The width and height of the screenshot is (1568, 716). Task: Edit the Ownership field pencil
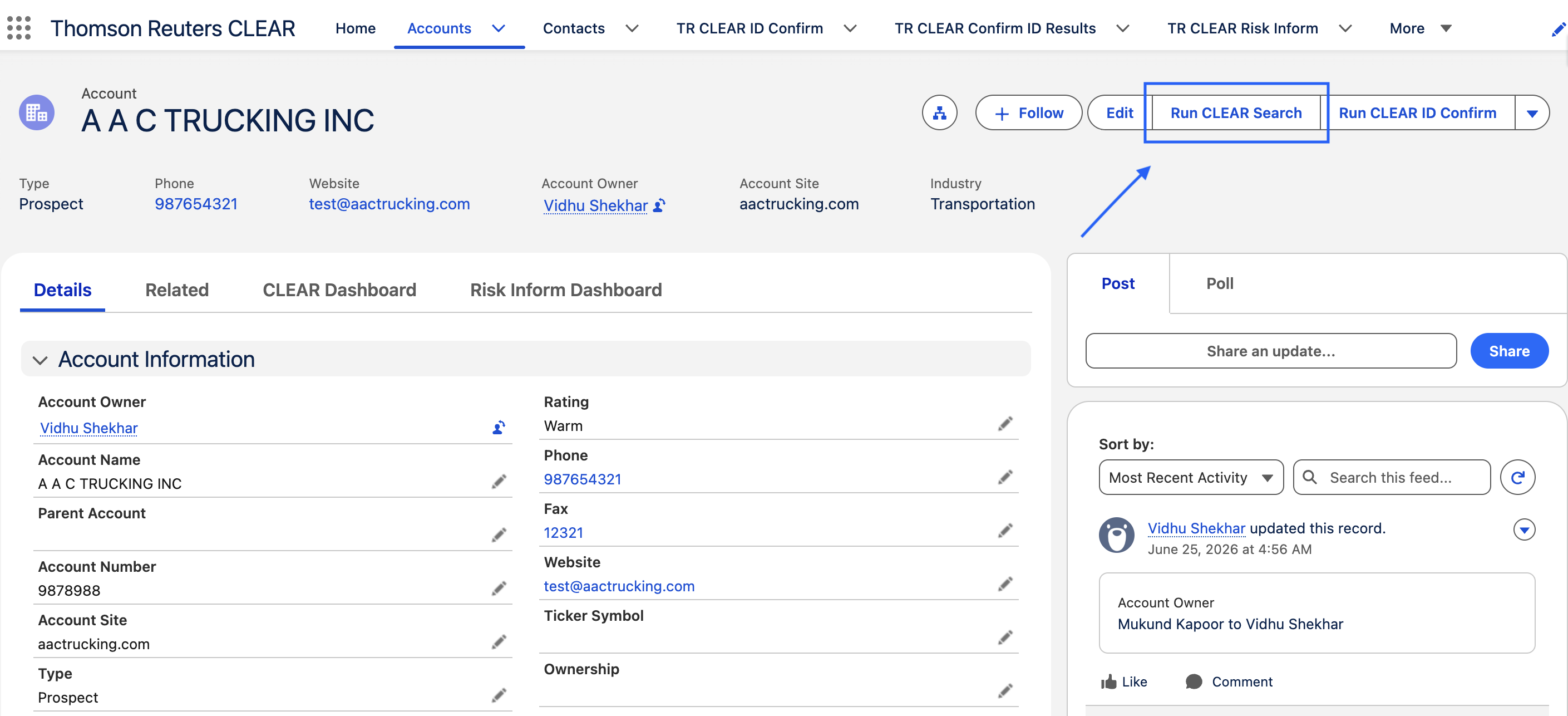click(1005, 691)
